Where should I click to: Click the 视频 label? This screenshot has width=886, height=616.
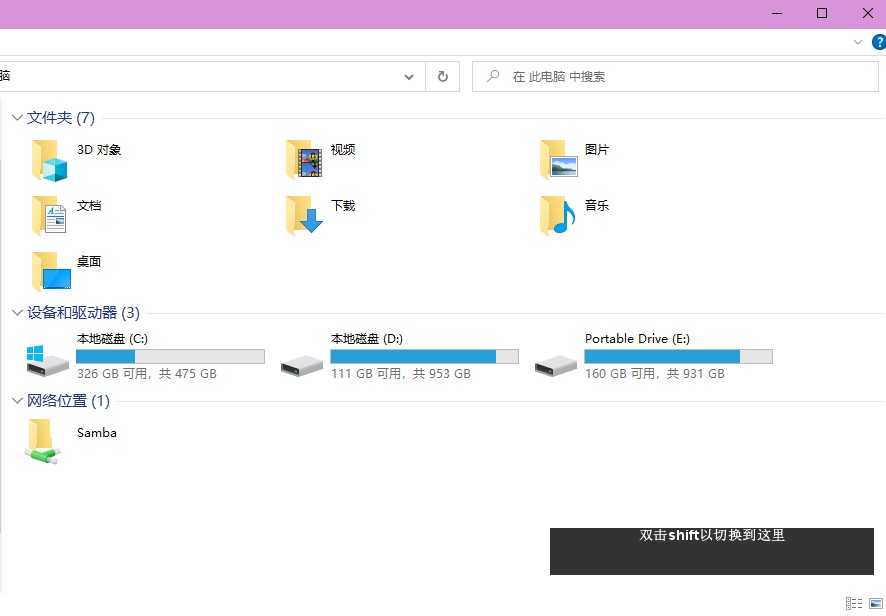click(x=343, y=150)
